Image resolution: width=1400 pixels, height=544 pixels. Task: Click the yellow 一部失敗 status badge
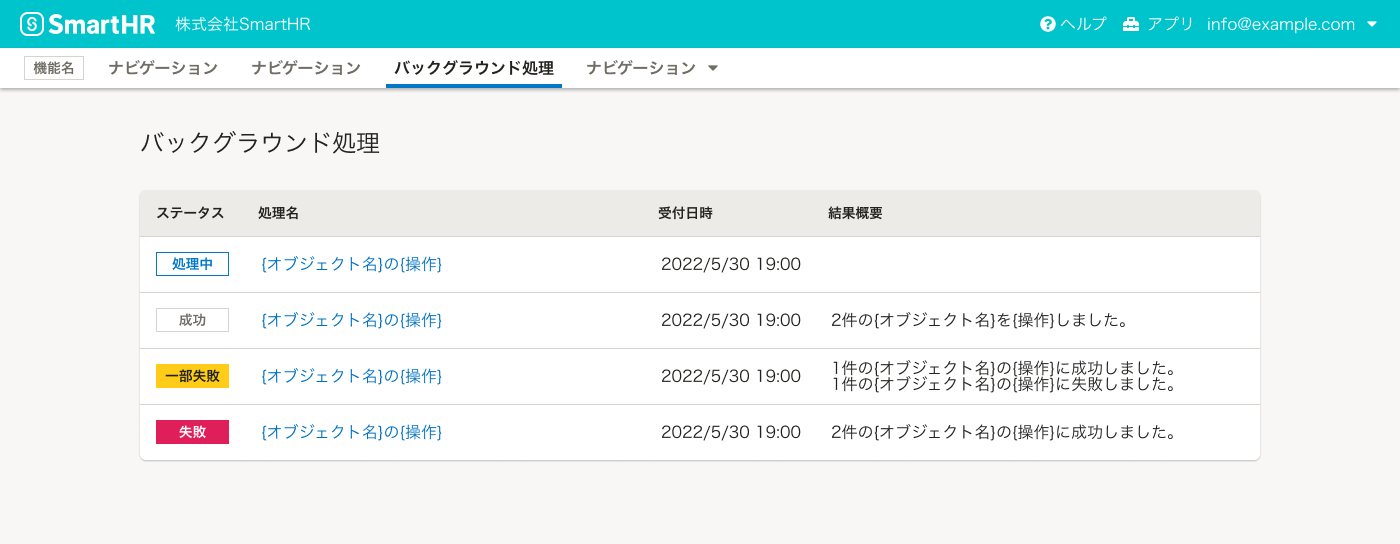[192, 376]
